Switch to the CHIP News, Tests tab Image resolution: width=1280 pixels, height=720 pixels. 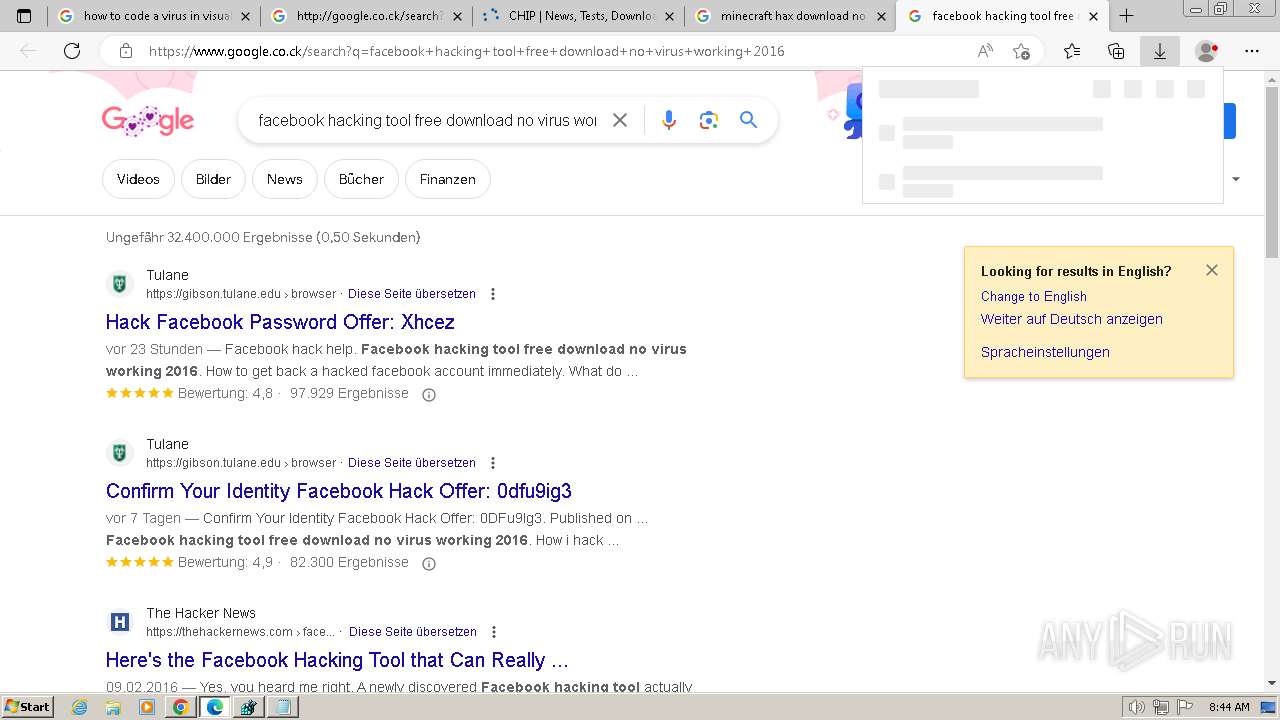tap(579, 16)
